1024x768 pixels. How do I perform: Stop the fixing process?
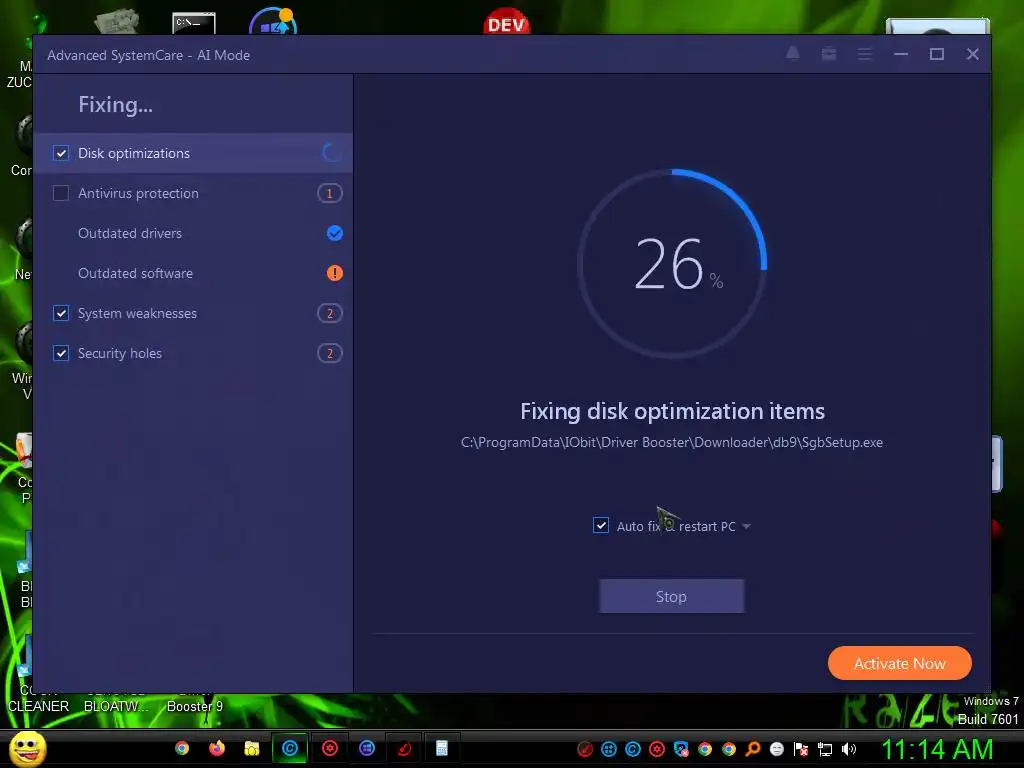click(x=671, y=596)
